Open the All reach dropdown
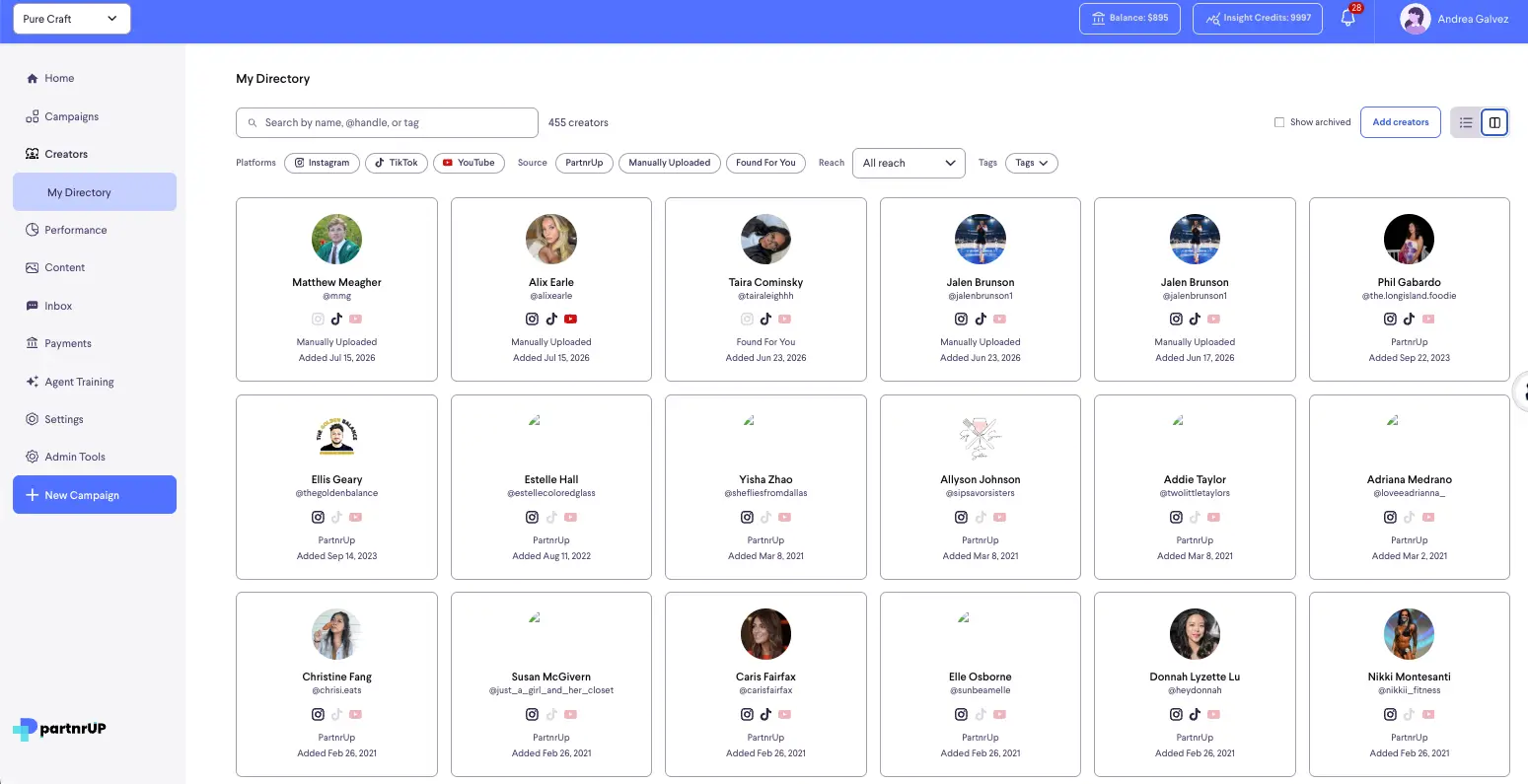The height and width of the screenshot is (784, 1528). [909, 163]
